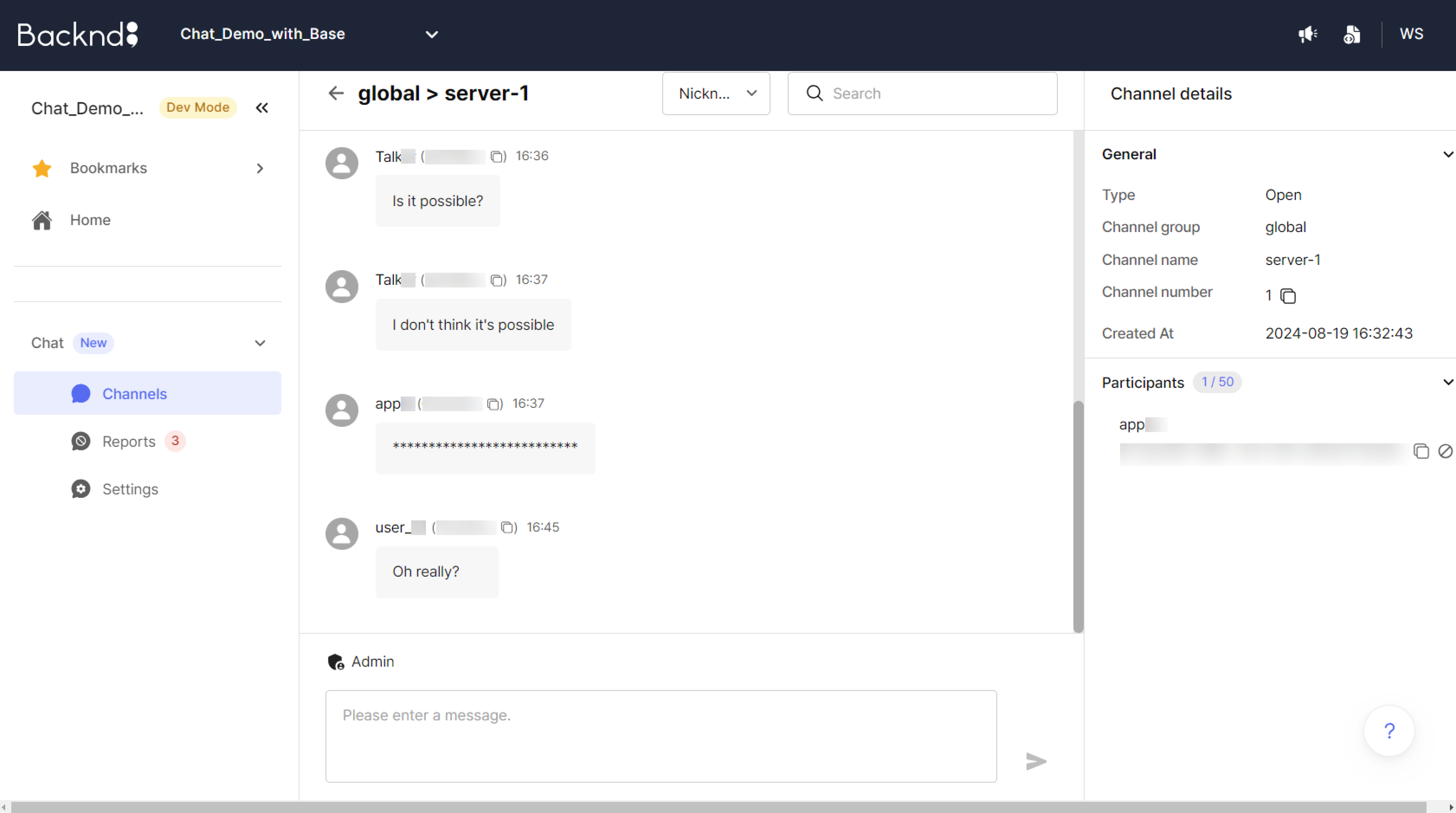Click the 1 / 50 participants badge

pyautogui.click(x=1218, y=382)
